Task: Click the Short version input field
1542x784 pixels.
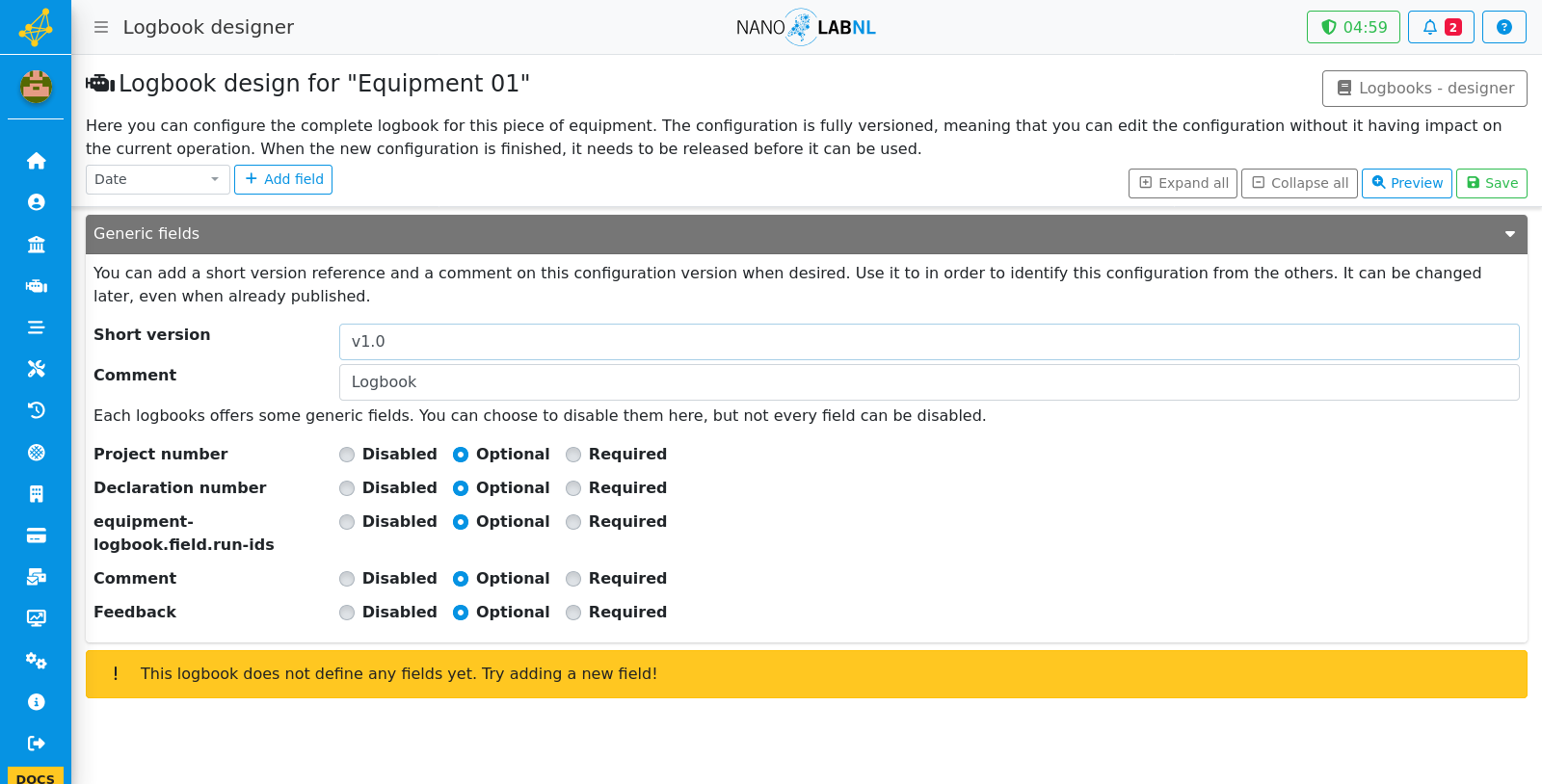Action: (x=929, y=342)
